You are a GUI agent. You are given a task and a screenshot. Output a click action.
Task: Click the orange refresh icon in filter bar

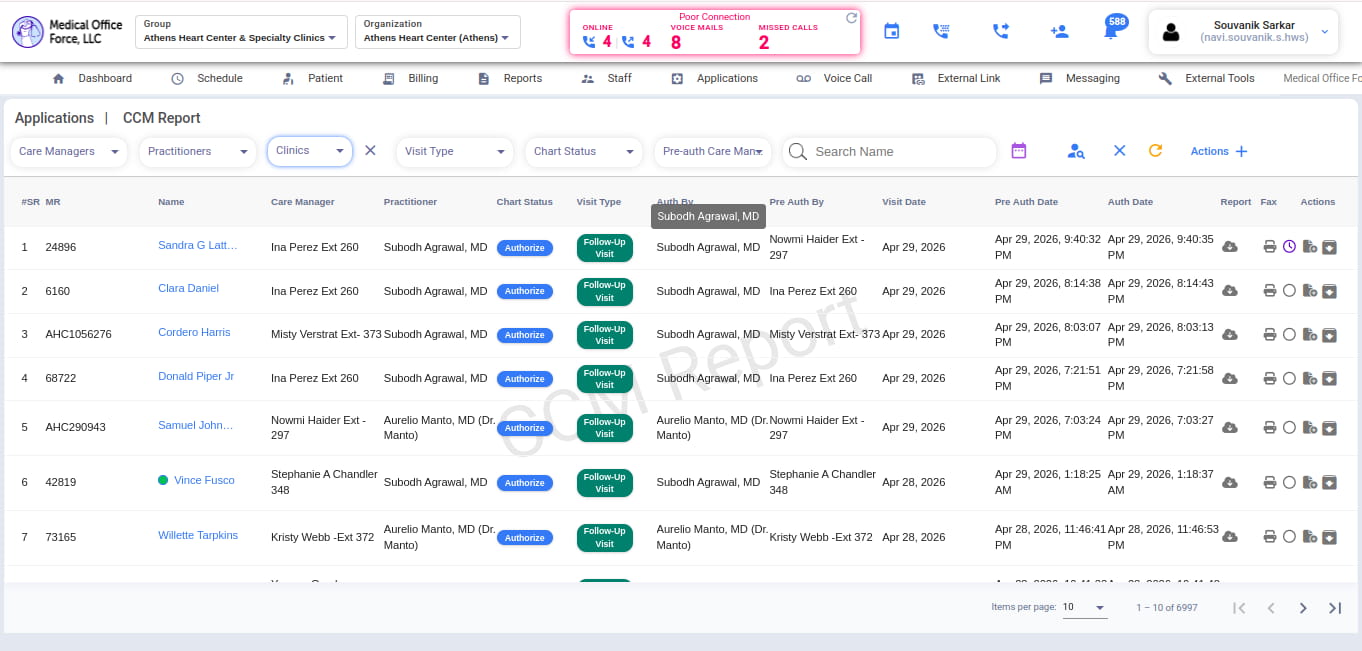coord(1155,151)
